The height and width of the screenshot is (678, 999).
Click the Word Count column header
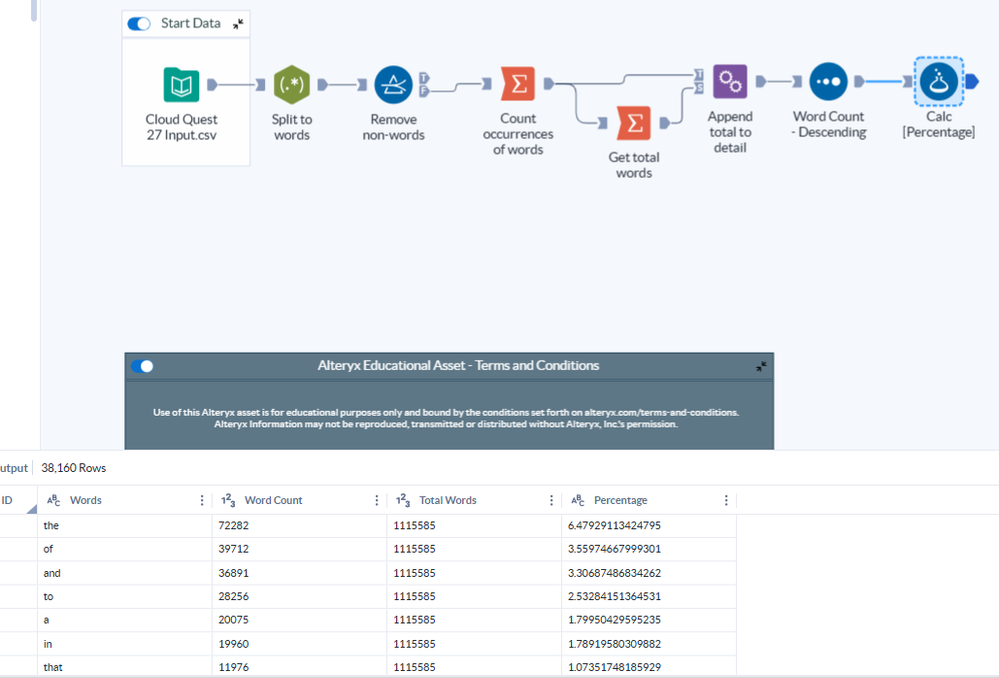coord(273,500)
